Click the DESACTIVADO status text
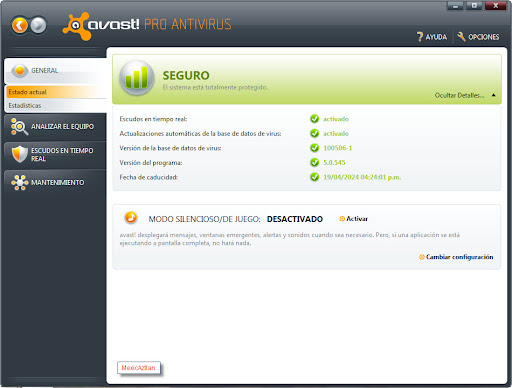The image size is (512, 388). tap(295, 219)
